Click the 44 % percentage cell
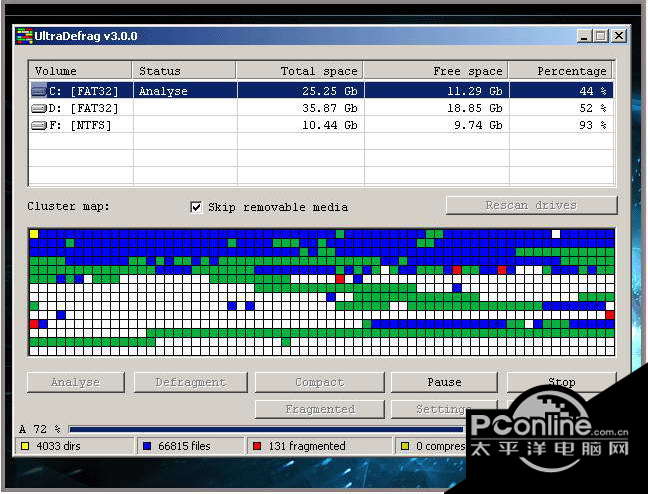The width and height of the screenshot is (648, 494). coord(561,91)
